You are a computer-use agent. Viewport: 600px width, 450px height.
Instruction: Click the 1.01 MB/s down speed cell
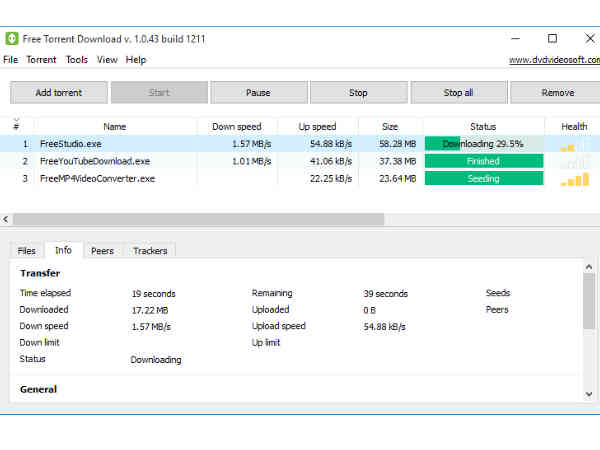click(252, 161)
